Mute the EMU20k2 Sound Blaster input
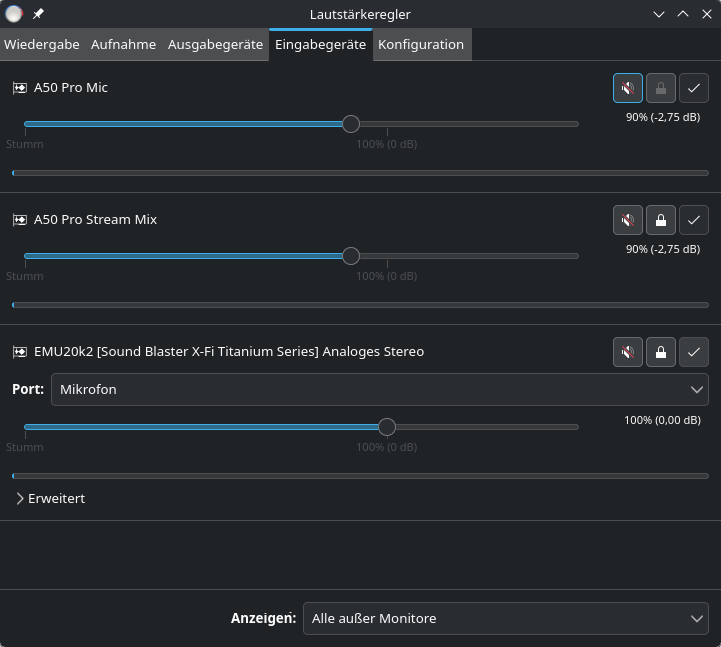 pos(628,352)
